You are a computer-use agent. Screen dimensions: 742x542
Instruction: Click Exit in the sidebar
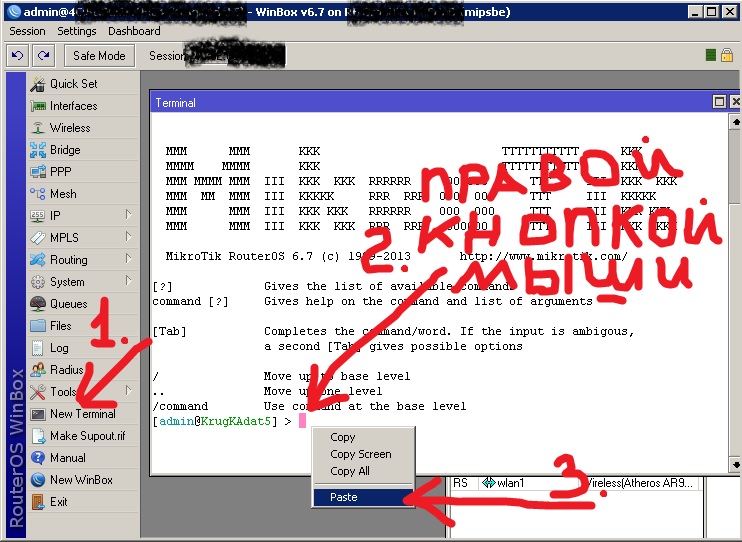click(x=60, y=502)
